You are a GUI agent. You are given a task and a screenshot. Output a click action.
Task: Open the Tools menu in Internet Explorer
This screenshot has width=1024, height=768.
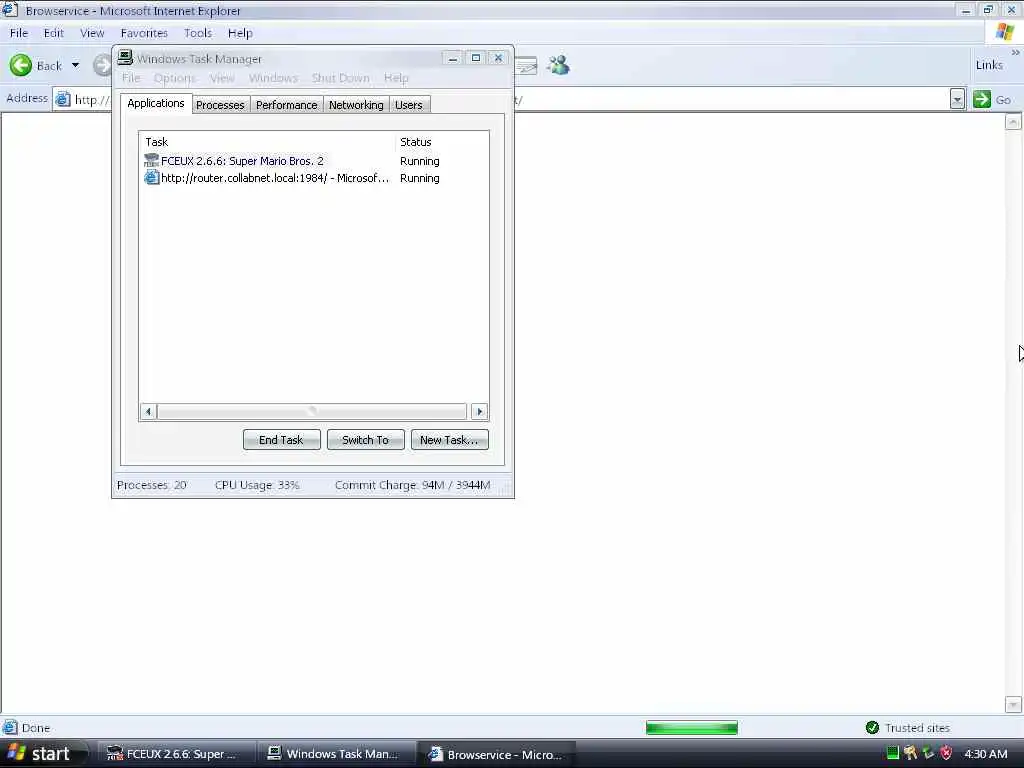tap(198, 33)
